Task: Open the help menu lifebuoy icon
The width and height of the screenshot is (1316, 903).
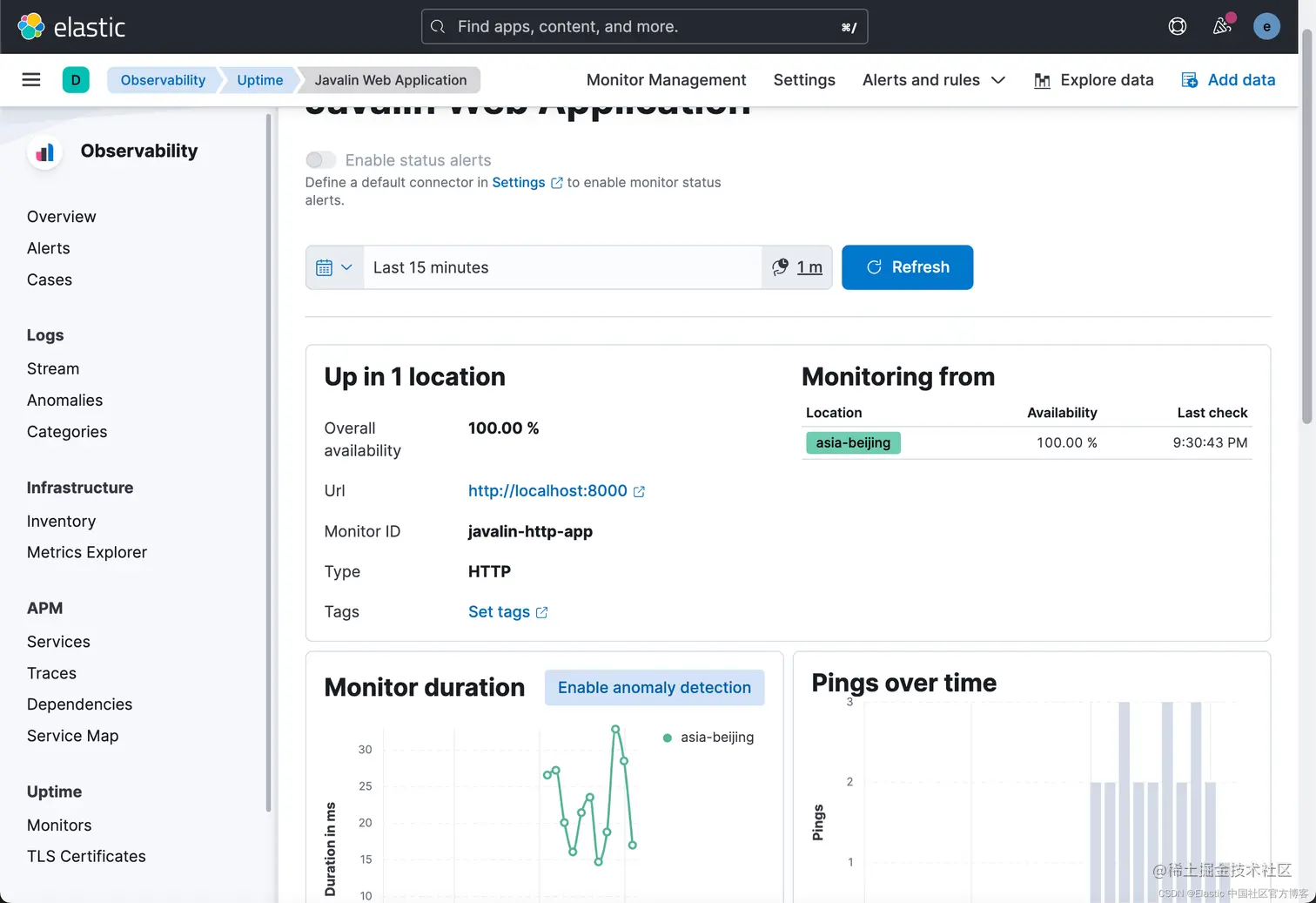Action: click(x=1177, y=27)
